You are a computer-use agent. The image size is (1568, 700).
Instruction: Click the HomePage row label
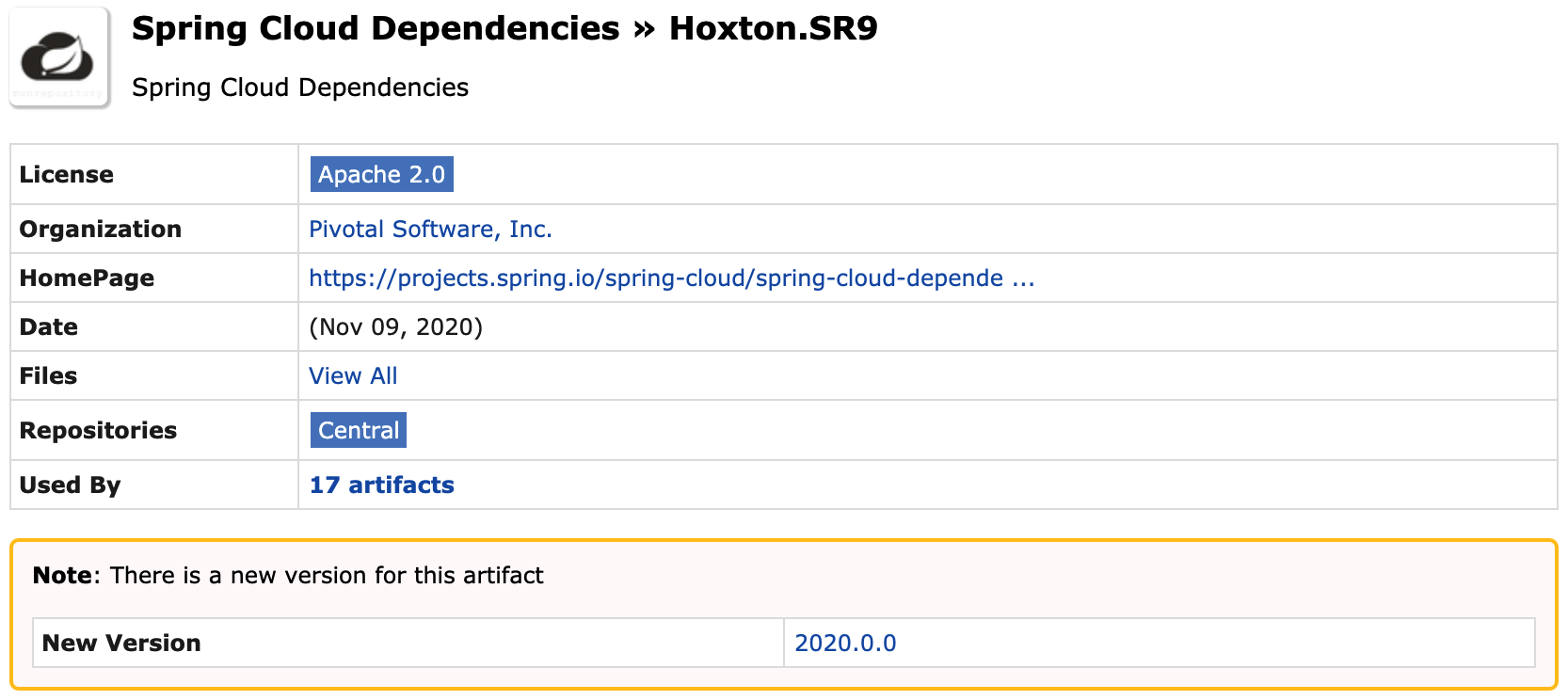[87, 278]
